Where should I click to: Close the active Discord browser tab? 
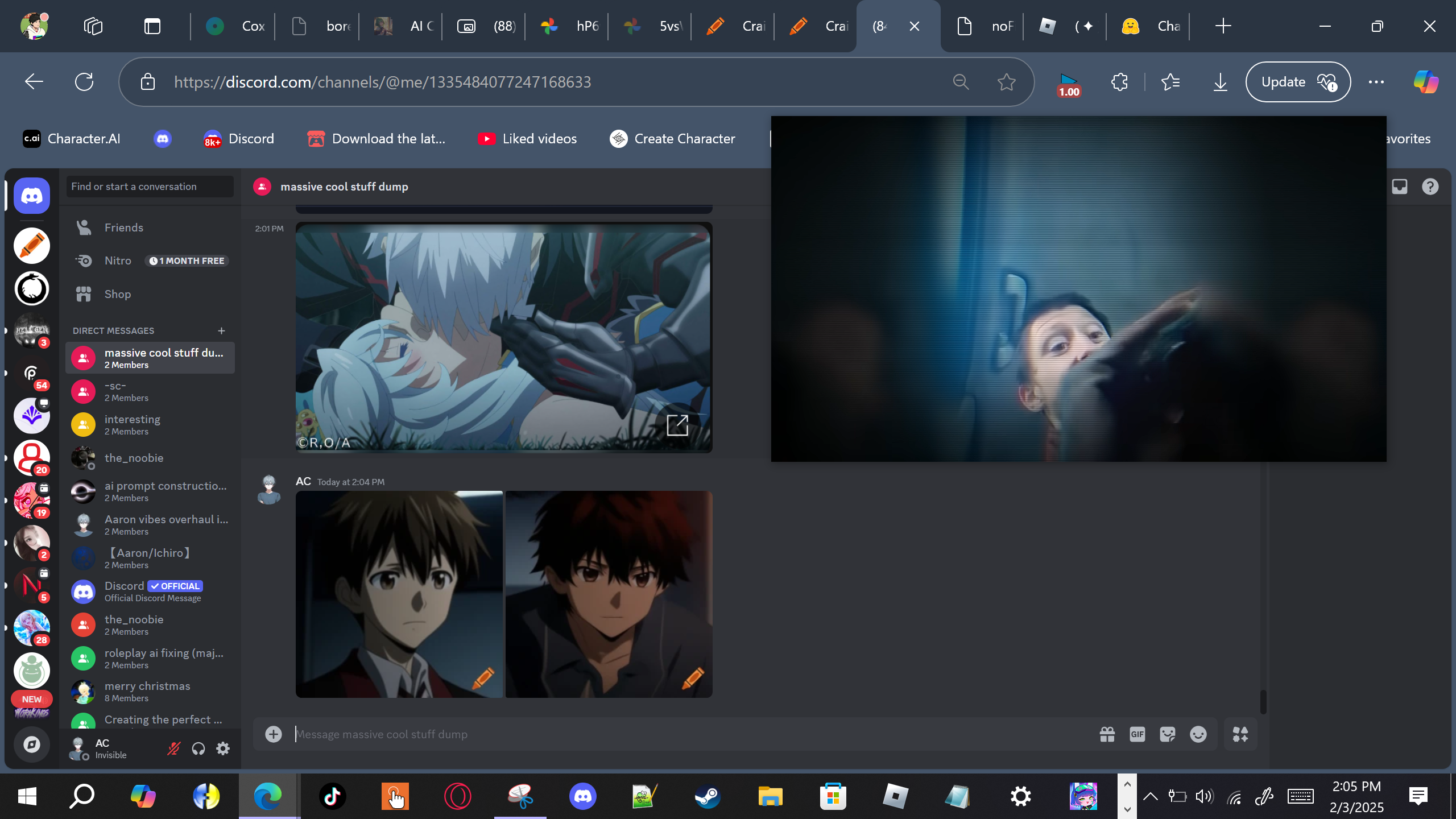915,26
